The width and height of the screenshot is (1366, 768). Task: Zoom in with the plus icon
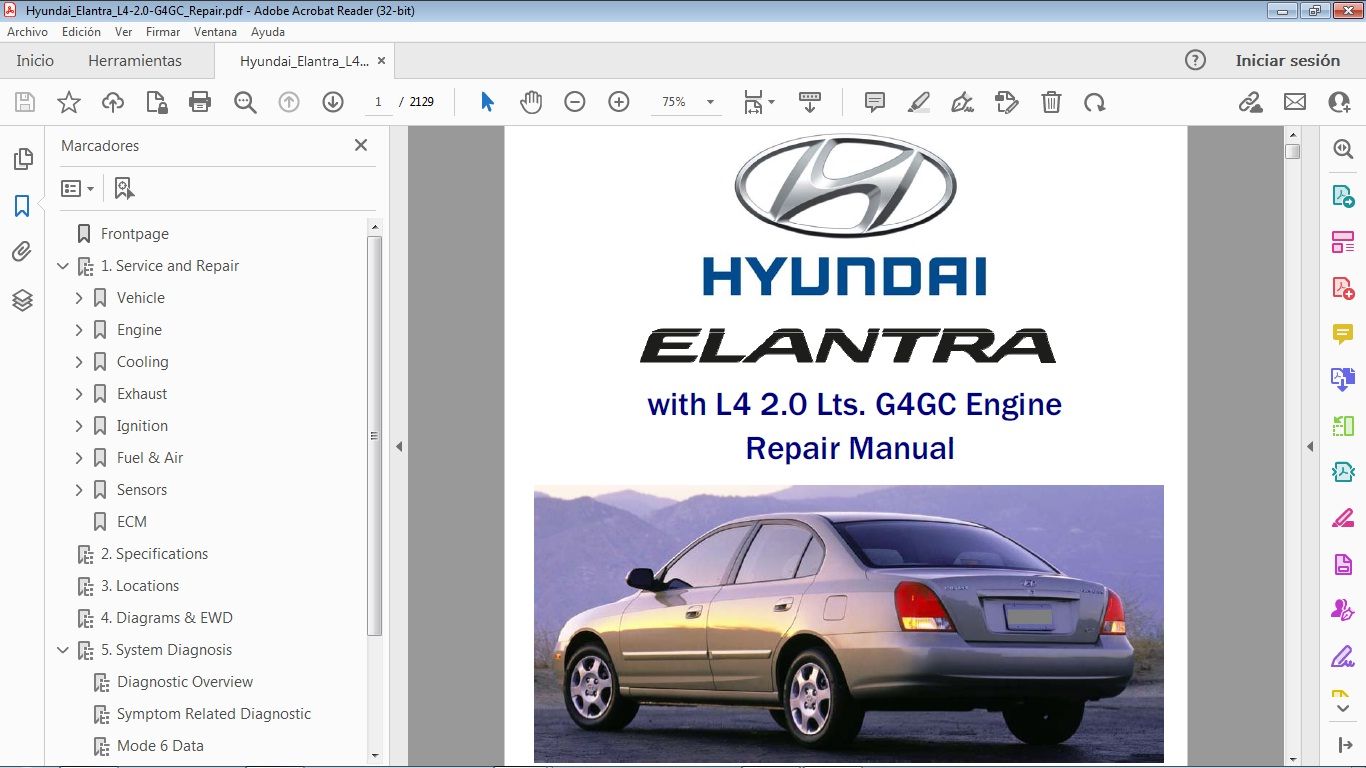(x=619, y=102)
